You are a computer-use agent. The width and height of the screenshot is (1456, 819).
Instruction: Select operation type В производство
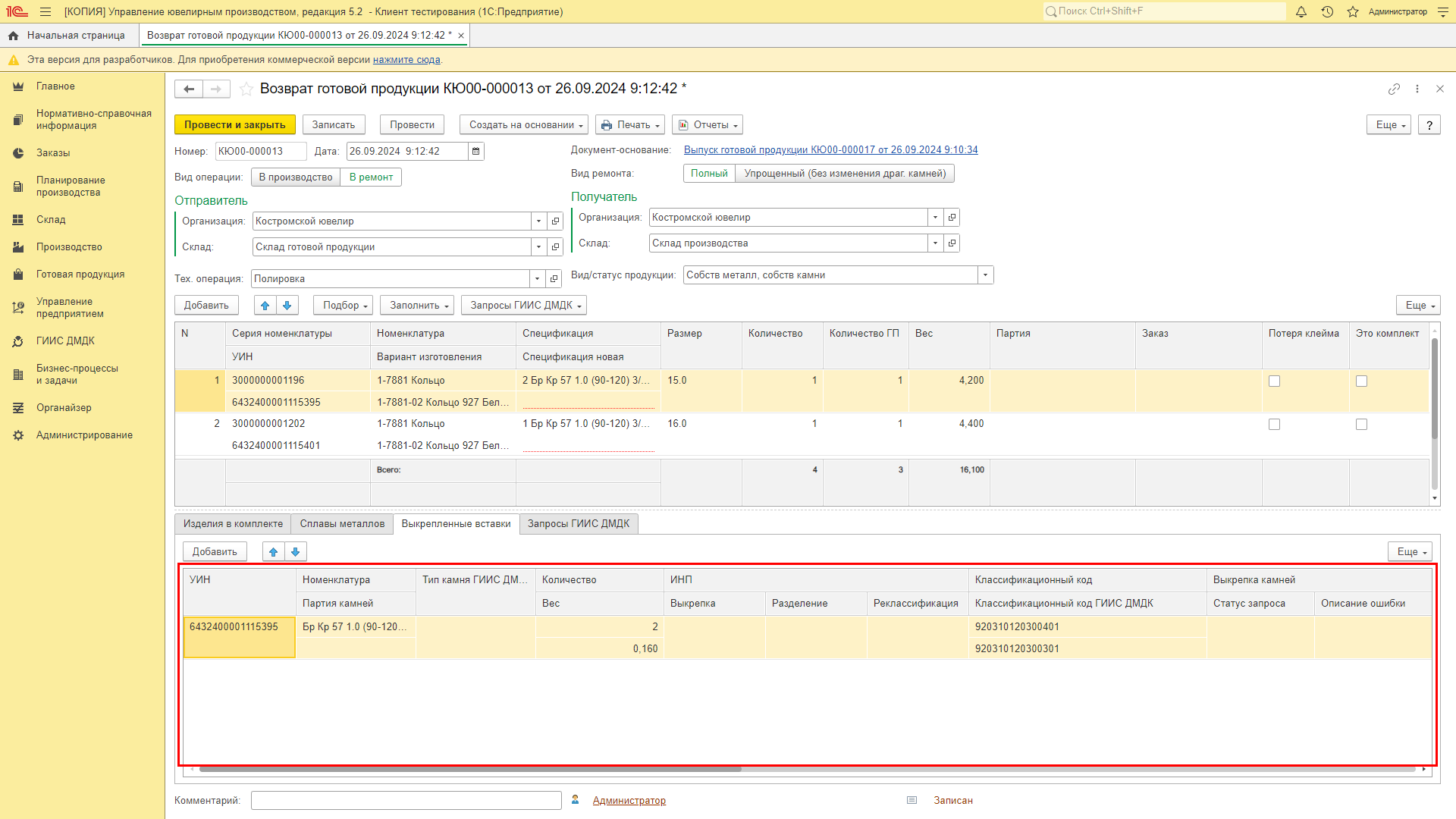click(x=296, y=177)
